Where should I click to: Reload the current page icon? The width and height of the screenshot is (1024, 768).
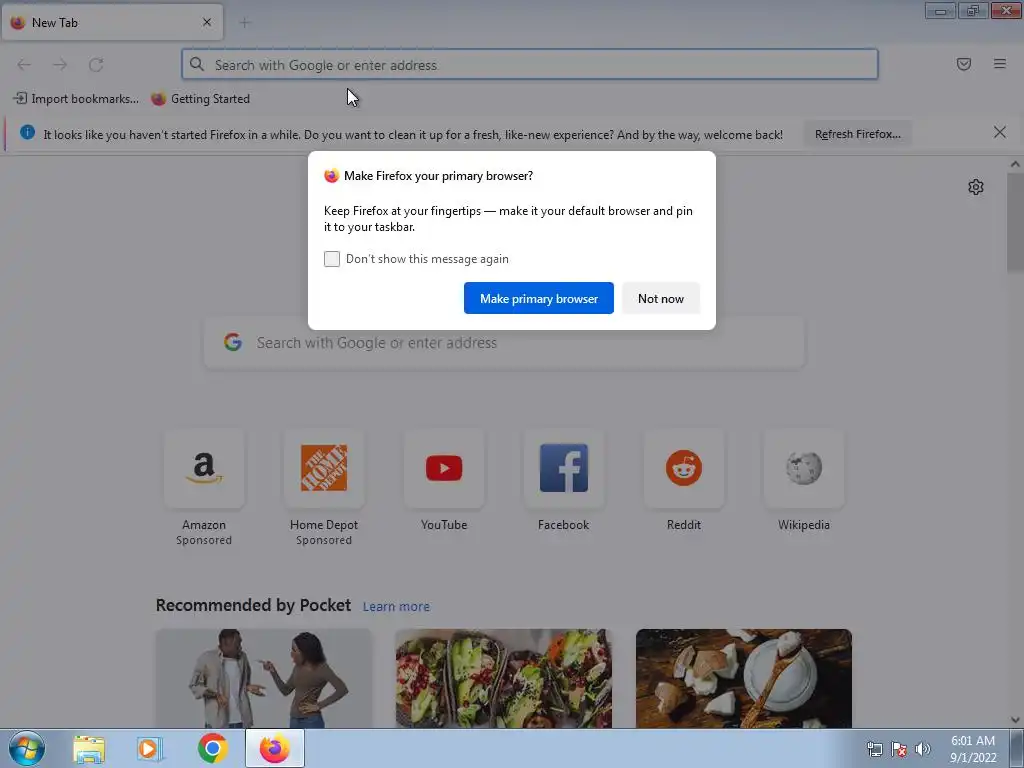(96, 65)
